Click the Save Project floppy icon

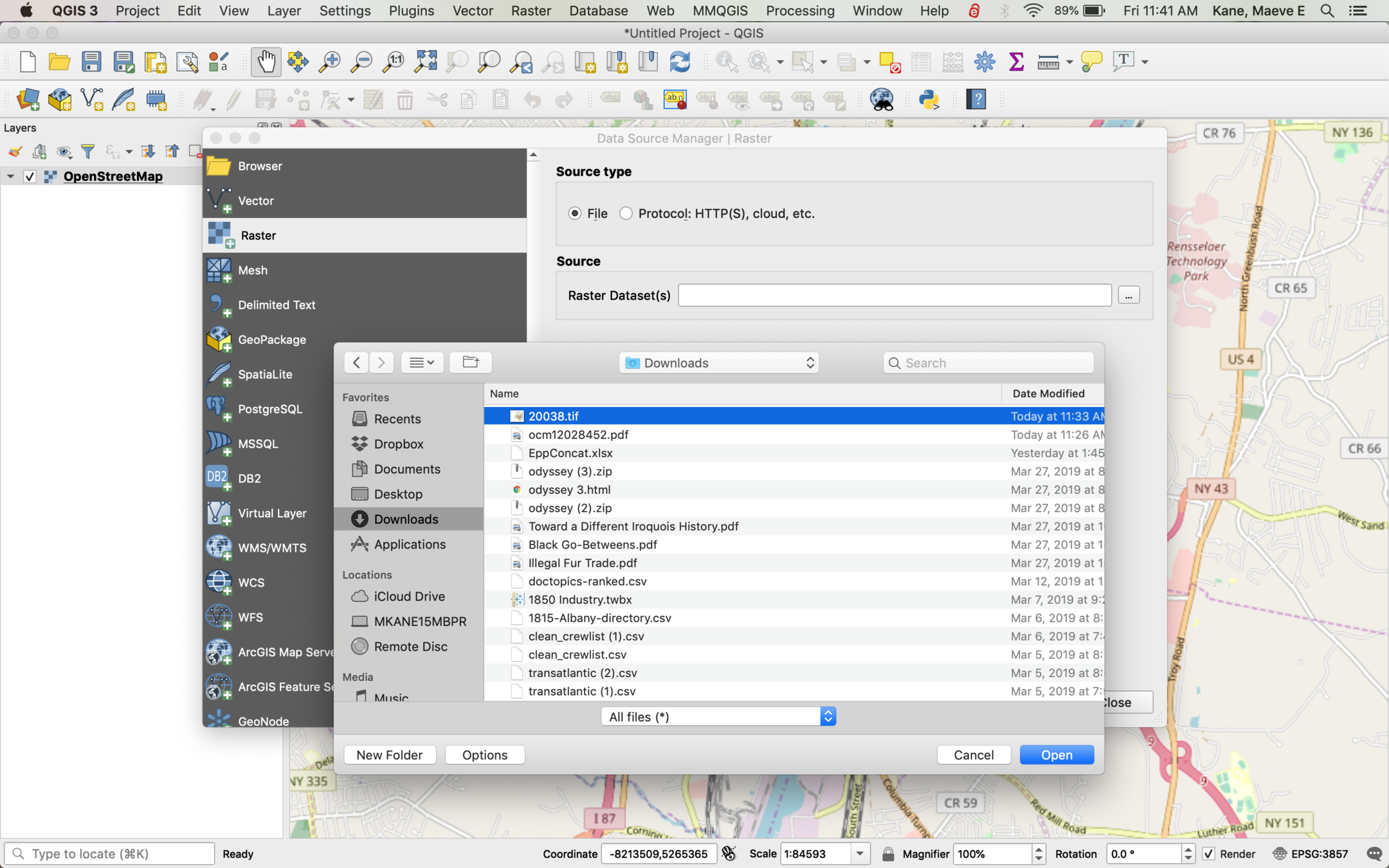point(91,62)
